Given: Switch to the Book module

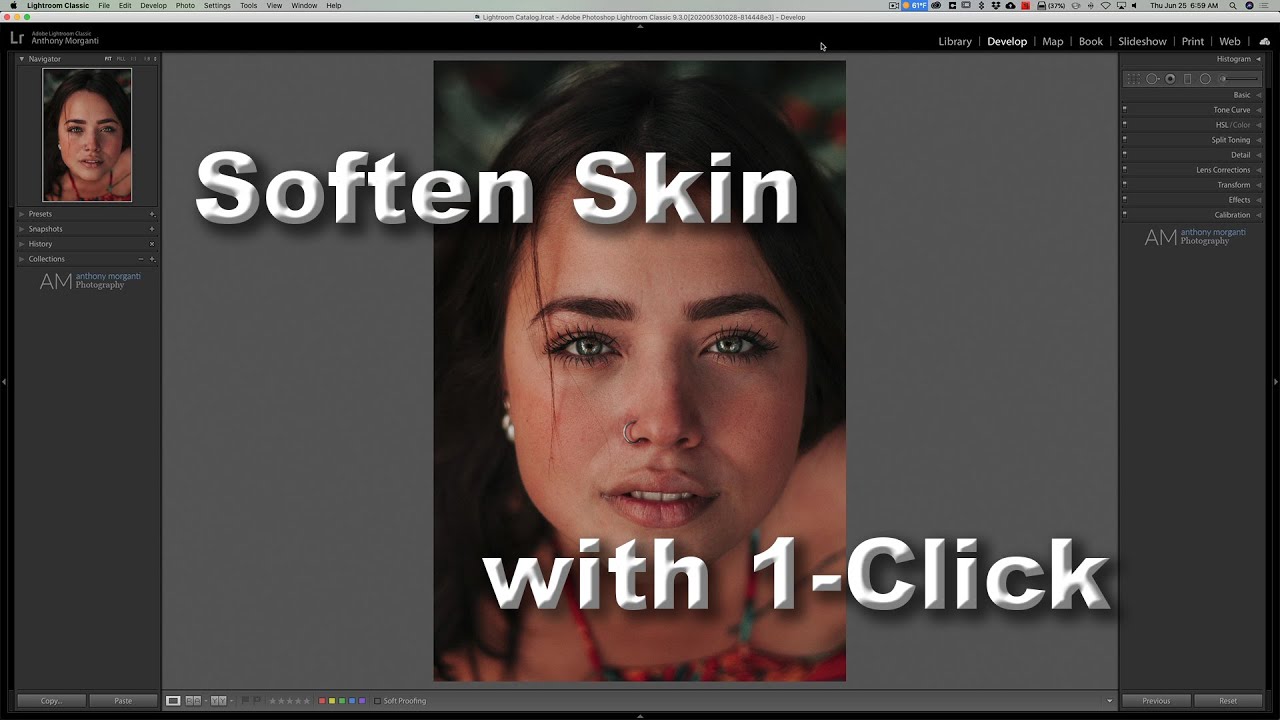Looking at the screenshot, I should 1091,41.
